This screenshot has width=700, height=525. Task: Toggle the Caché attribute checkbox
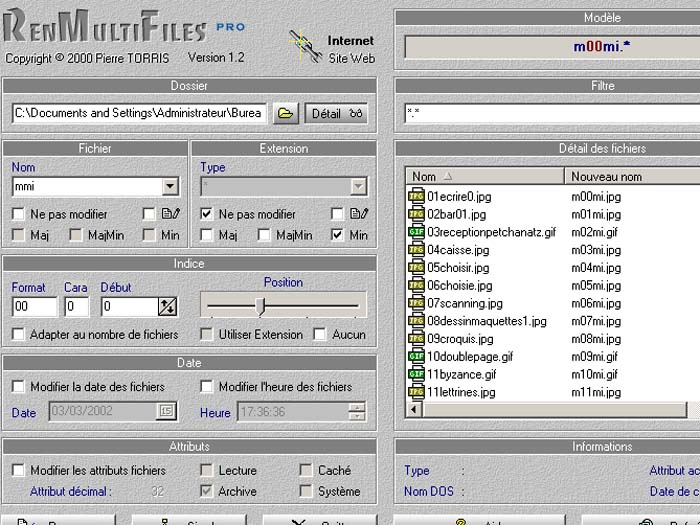click(x=306, y=470)
